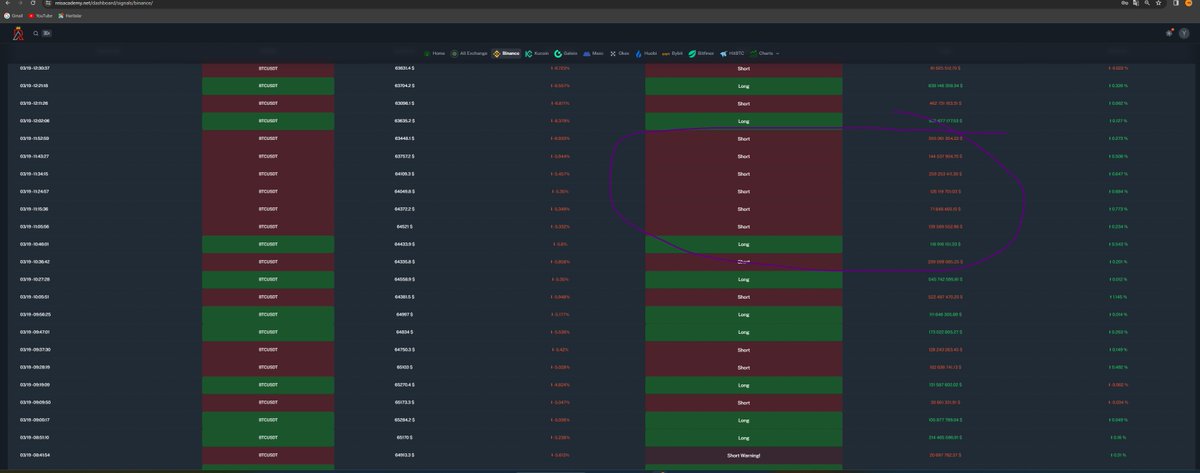Click the icon right of search
Screen dimensions: 1200x473
click(x=46, y=33)
